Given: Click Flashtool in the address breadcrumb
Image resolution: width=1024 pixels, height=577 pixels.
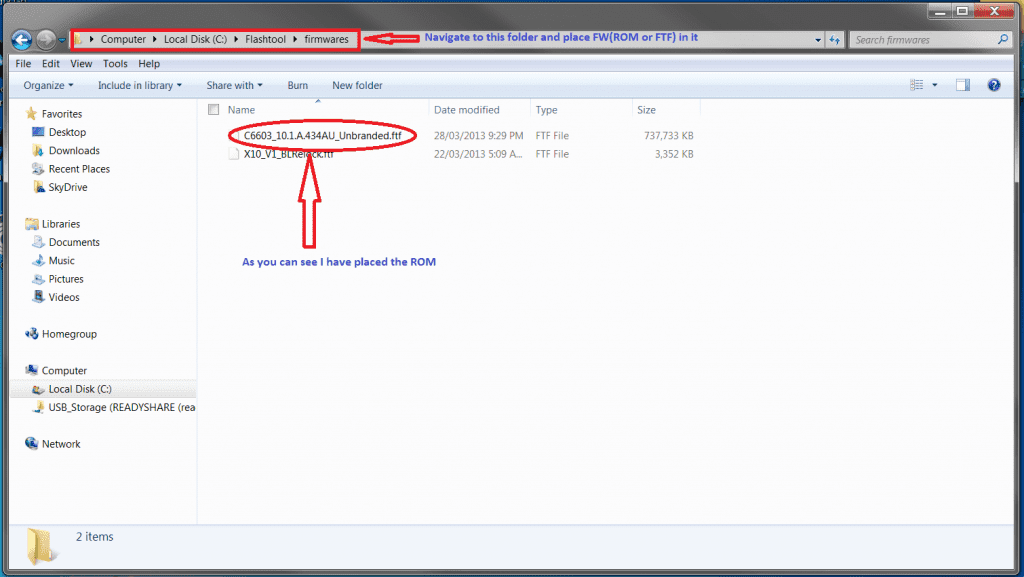Looking at the screenshot, I should 265,39.
